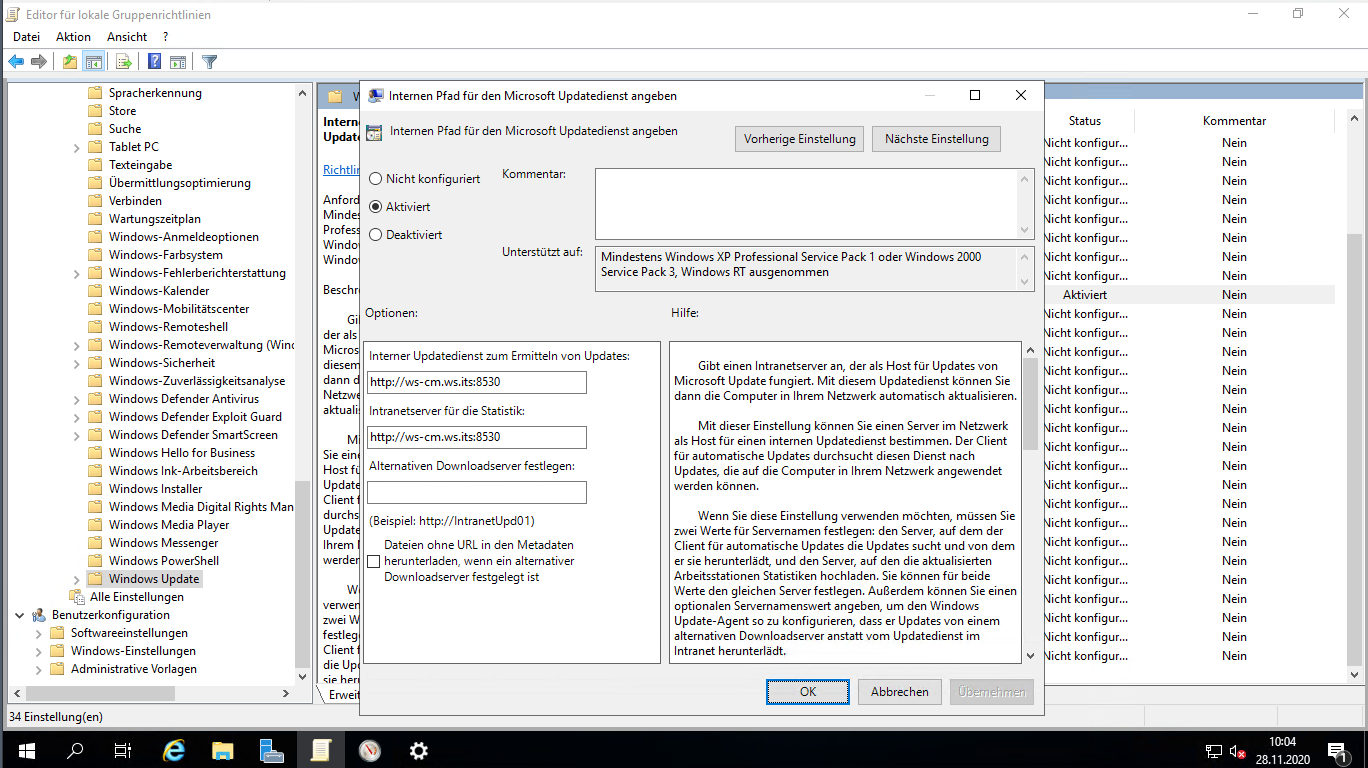
Task: Expand the Windows-Fehlerberichterstattung node
Action: (x=77, y=273)
